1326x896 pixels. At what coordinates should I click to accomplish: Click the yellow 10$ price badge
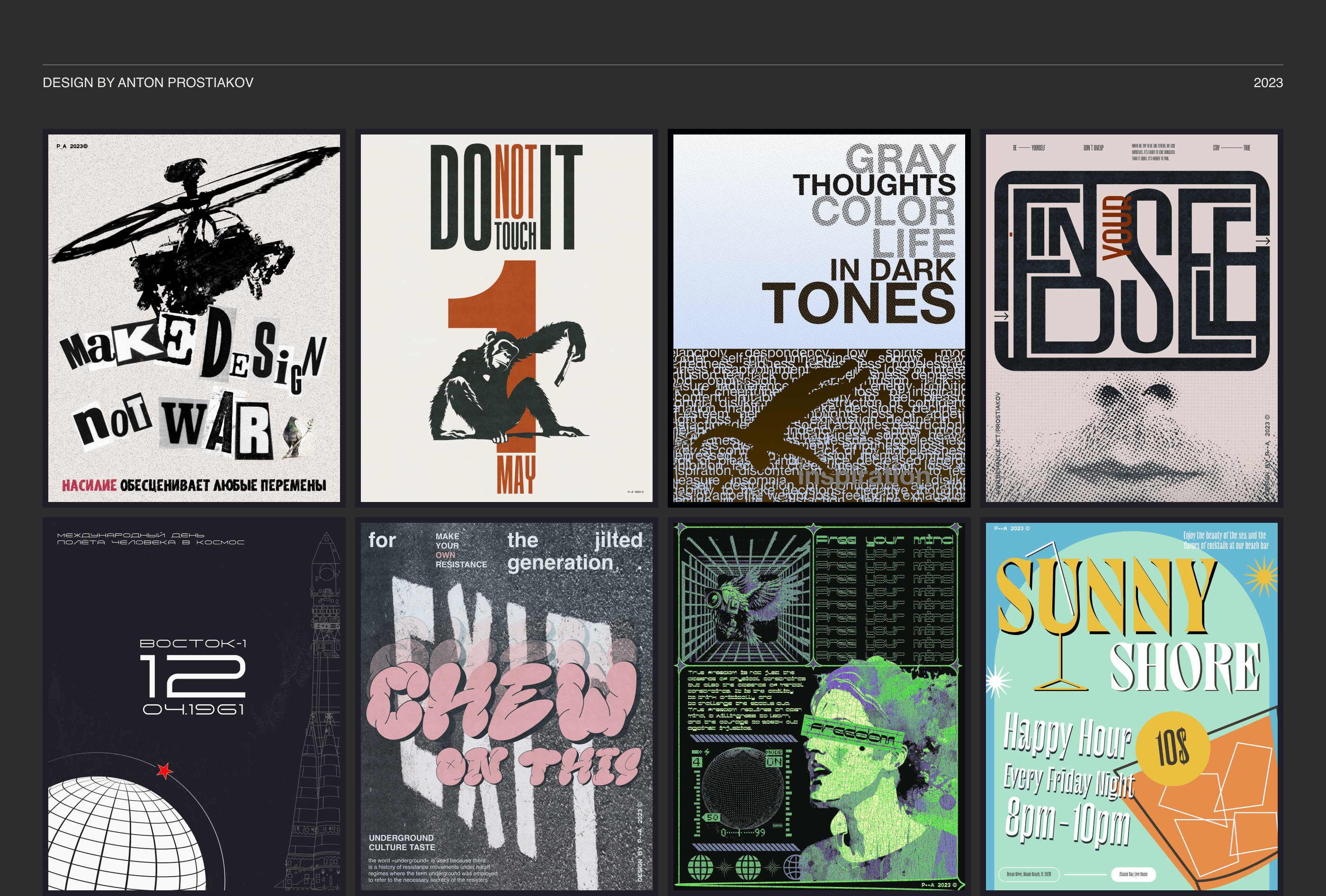[1173, 748]
